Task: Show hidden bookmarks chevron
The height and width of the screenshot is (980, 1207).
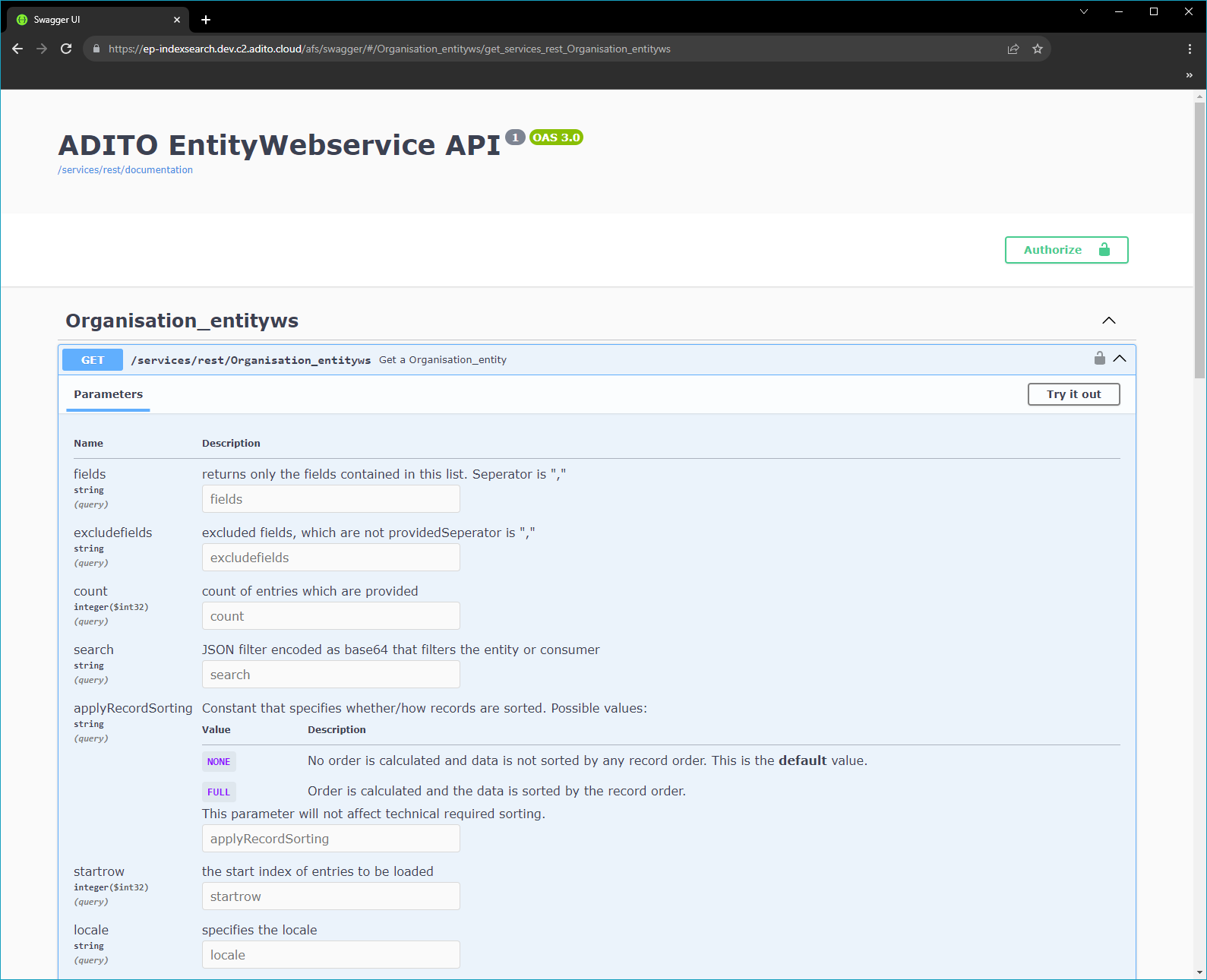Action: click(x=1190, y=75)
